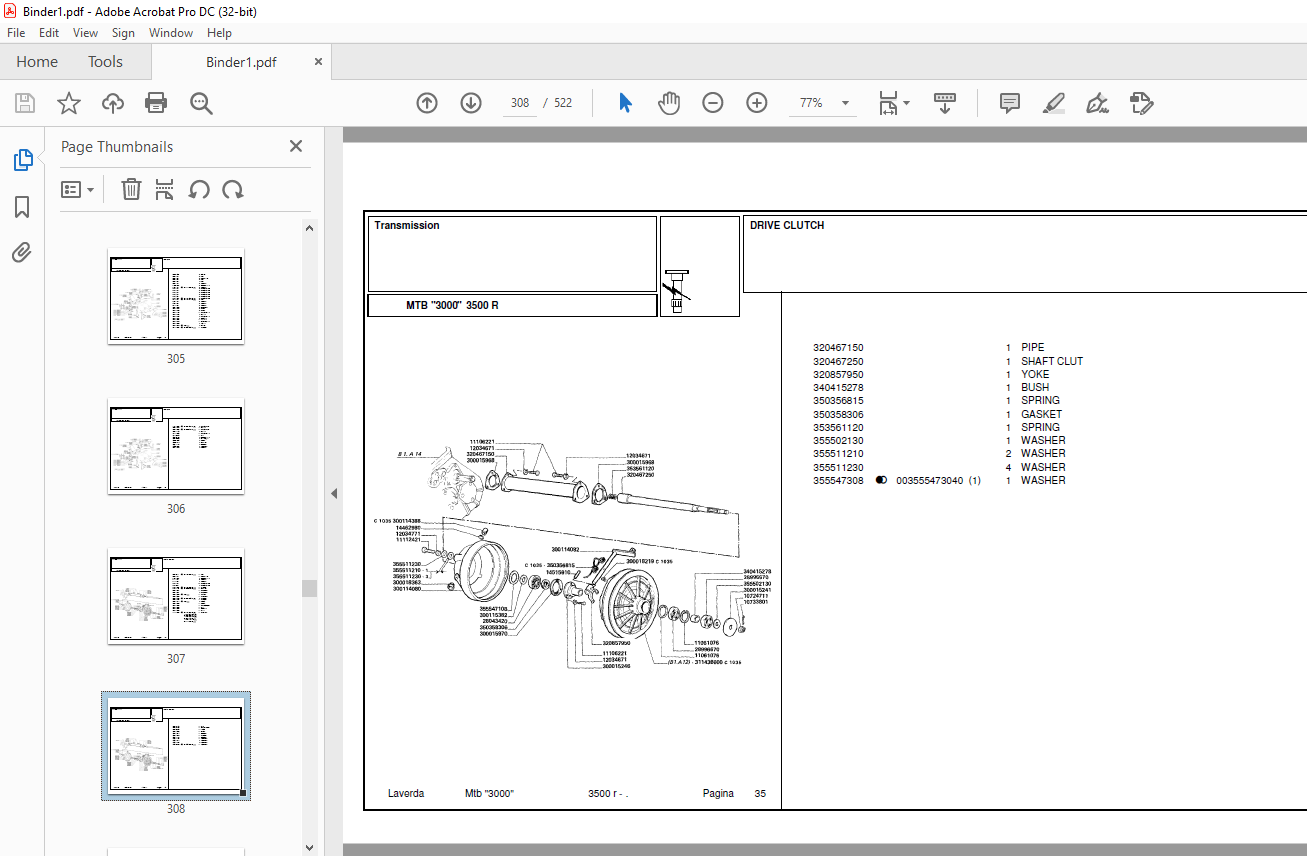Viewport: 1307px width, 856px height.
Task: Click the Pagina 35 footer text
Action: tap(734, 793)
